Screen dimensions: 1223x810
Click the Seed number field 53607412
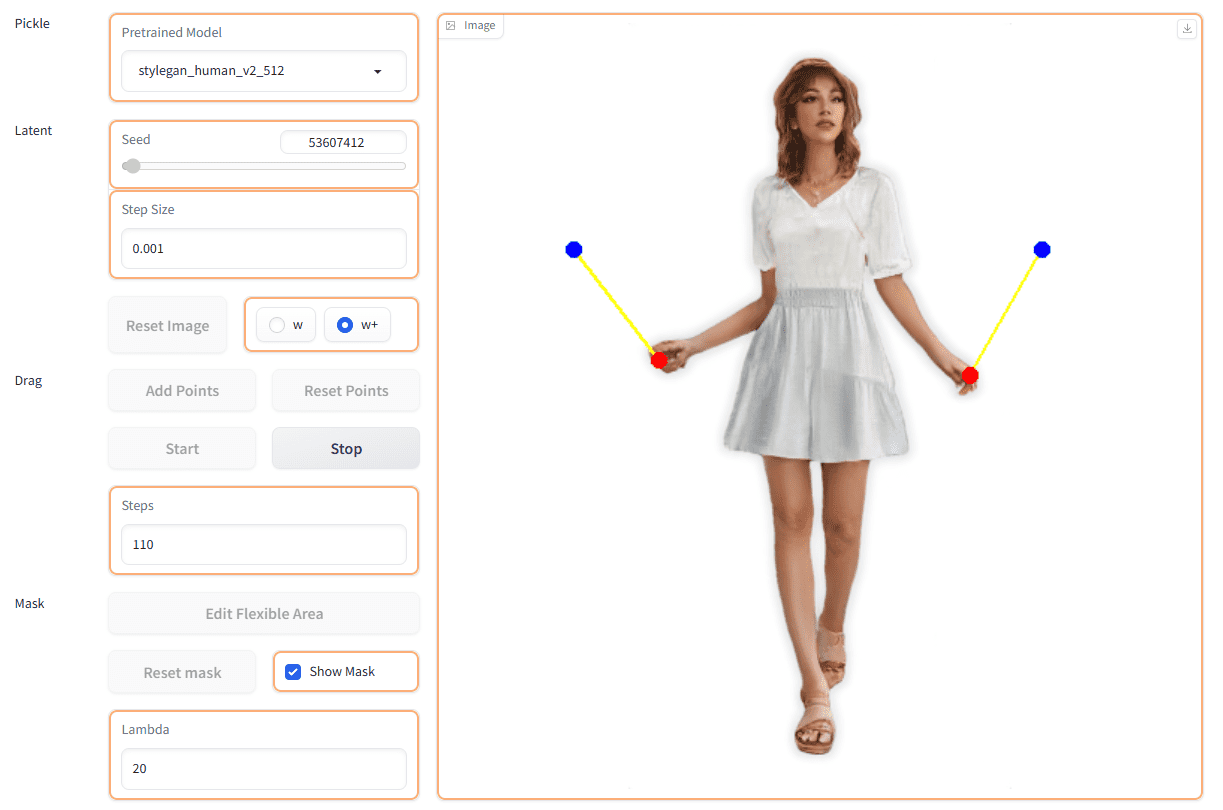click(343, 143)
